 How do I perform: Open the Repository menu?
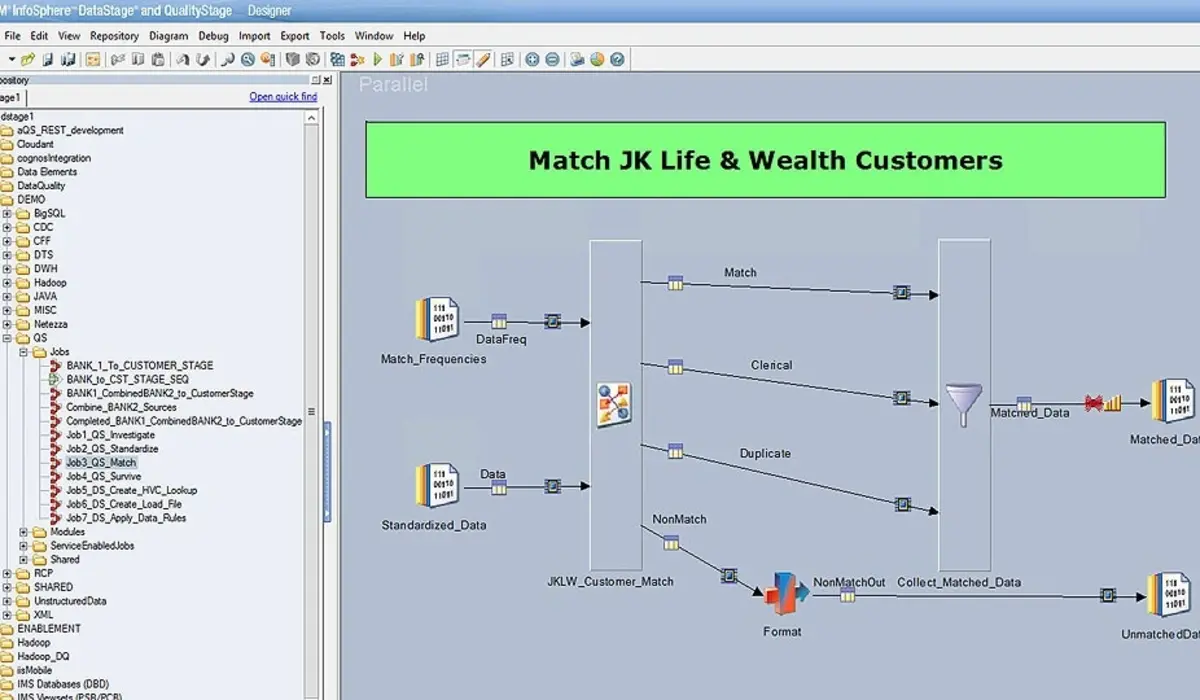[x=114, y=36]
